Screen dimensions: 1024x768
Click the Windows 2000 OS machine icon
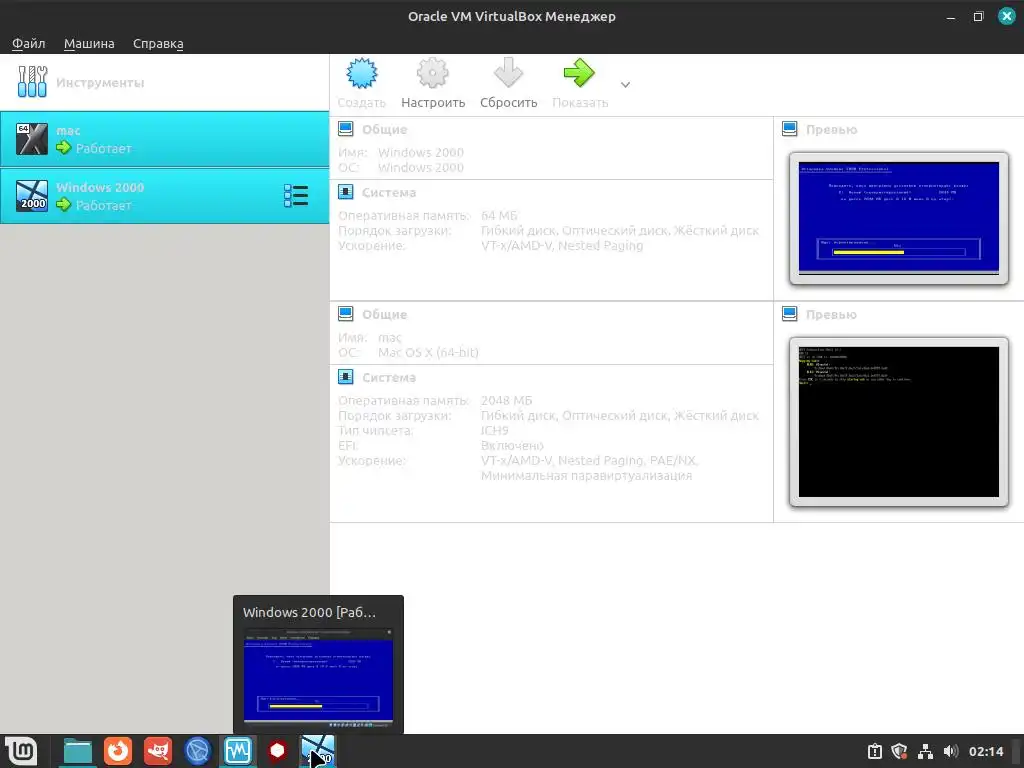[32, 196]
